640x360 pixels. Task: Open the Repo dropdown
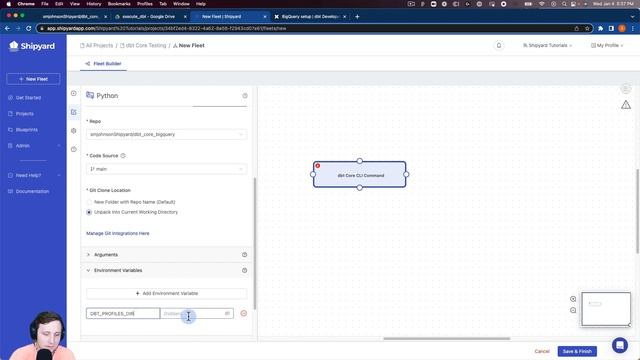tap(167, 134)
